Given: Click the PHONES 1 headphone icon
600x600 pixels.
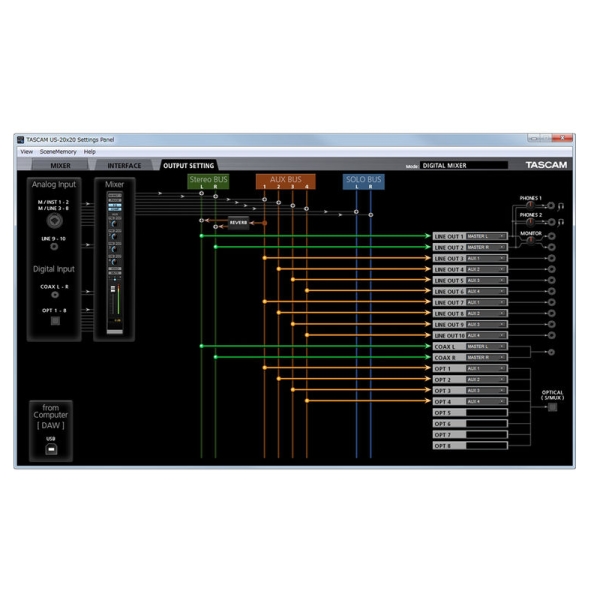Looking at the screenshot, I should [x=563, y=206].
